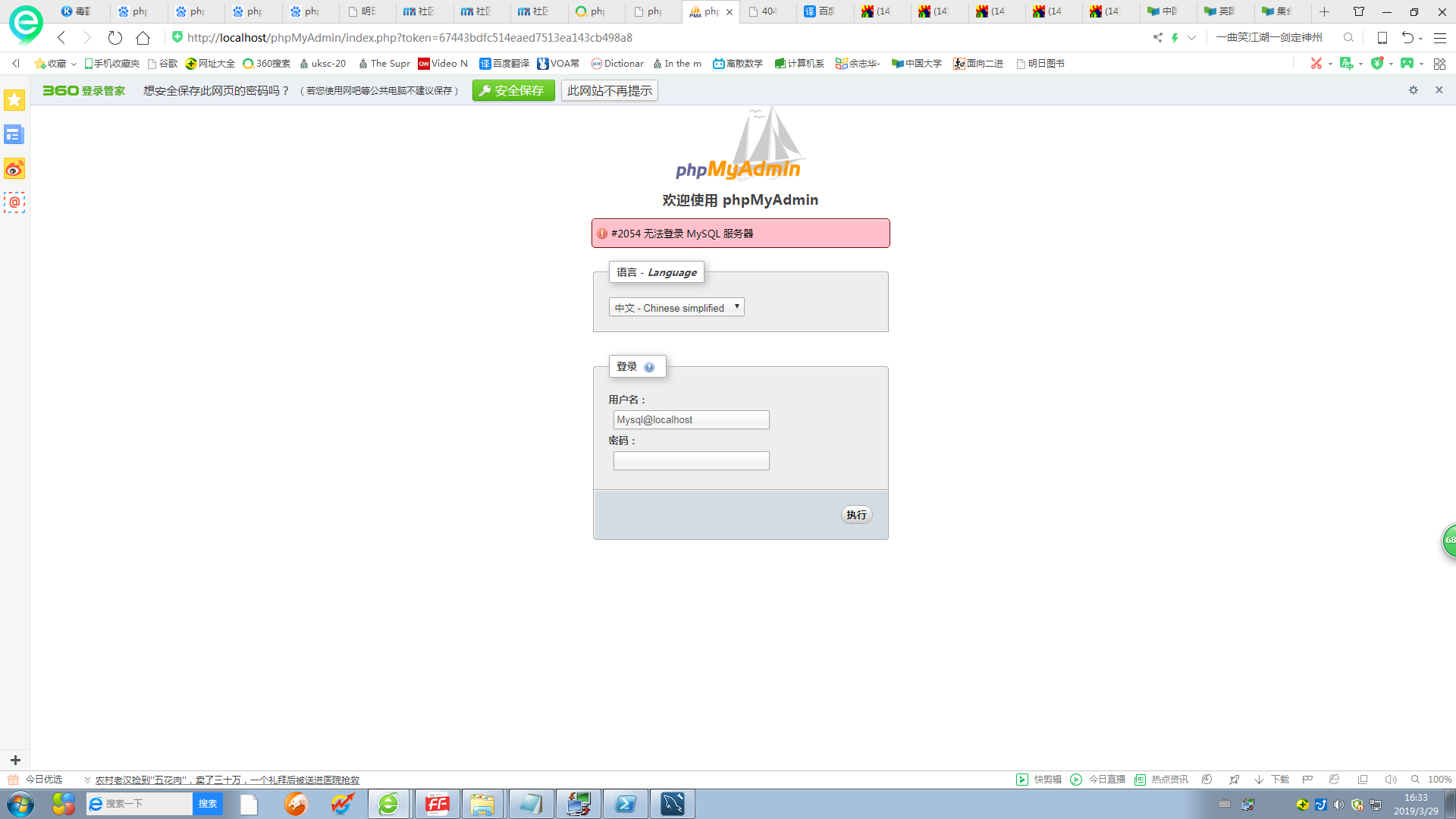Click the 此网站不再提示 button
Screen dimensions: 1456x819
tap(610, 90)
